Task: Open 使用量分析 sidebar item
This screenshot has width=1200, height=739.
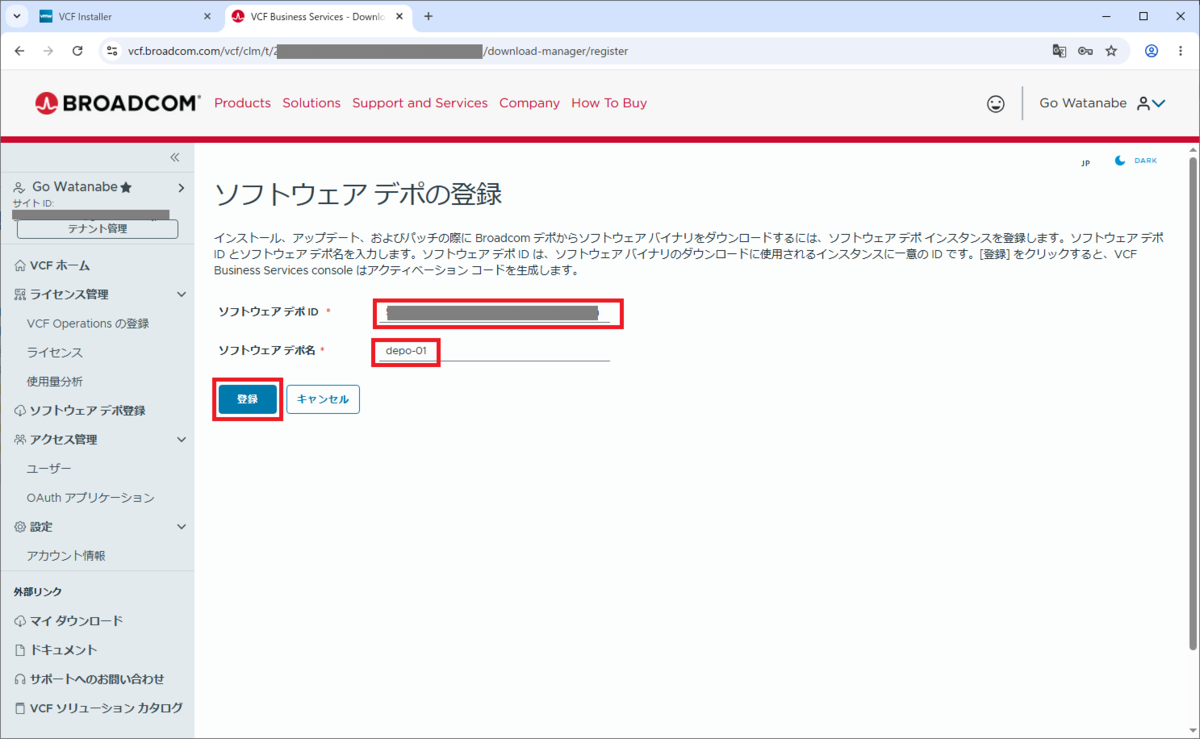Action: pos(55,382)
